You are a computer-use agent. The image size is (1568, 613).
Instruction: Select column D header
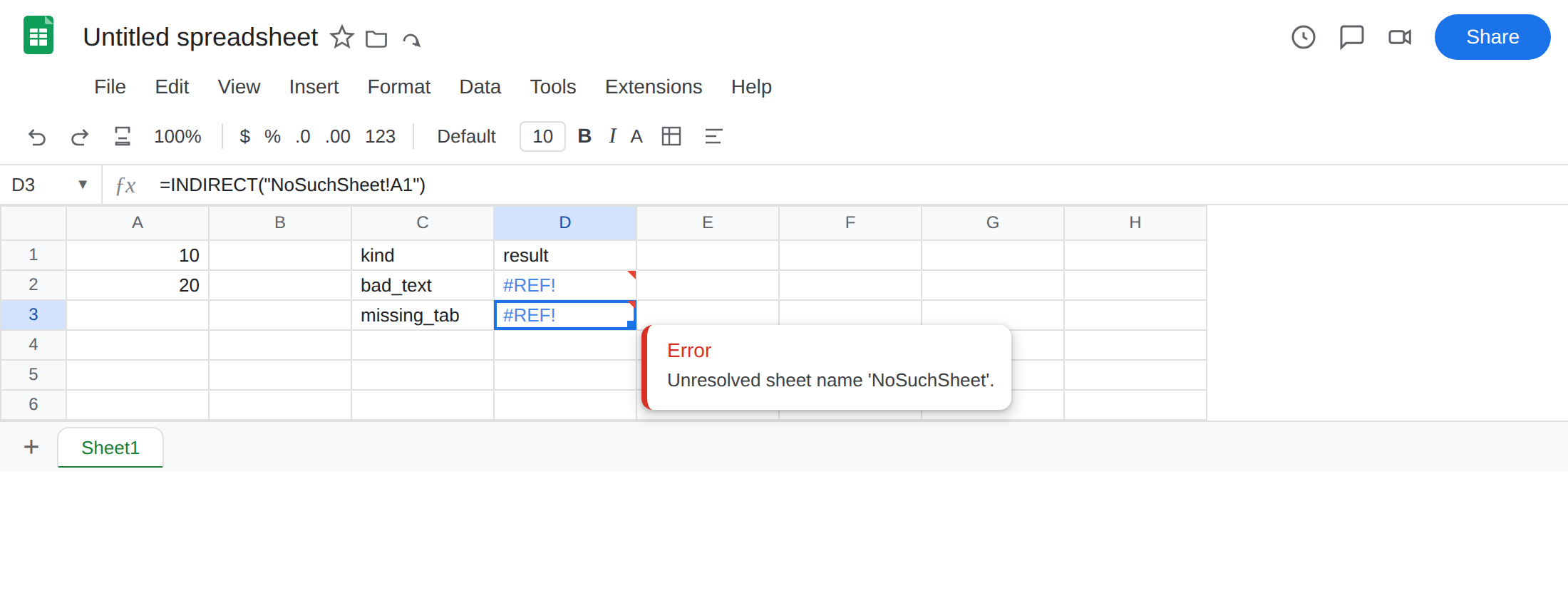tap(565, 222)
